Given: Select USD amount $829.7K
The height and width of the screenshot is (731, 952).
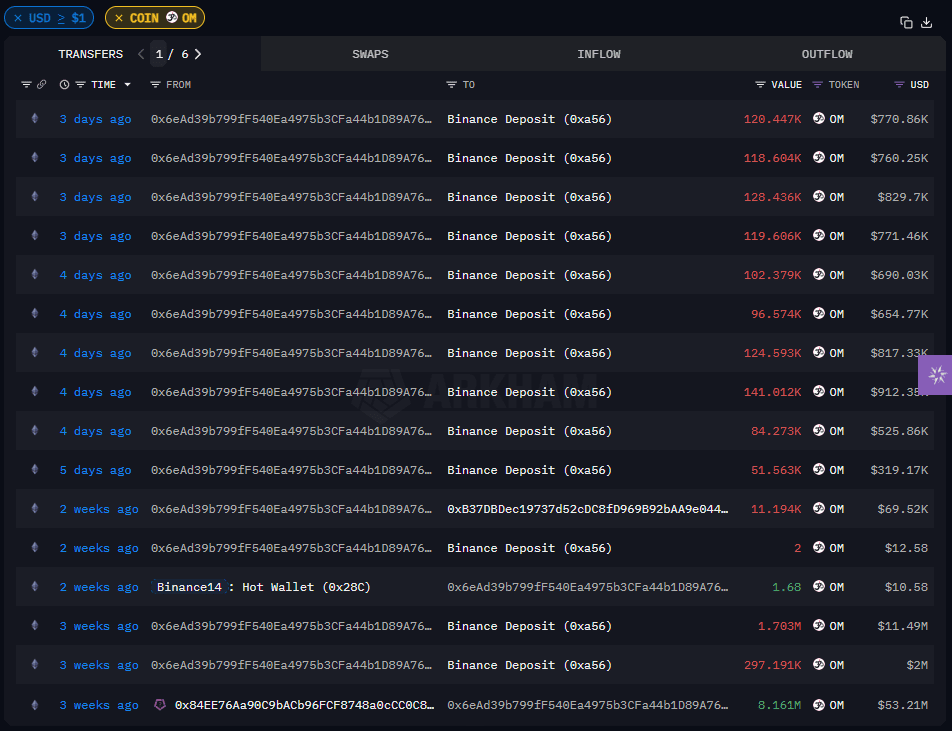Looking at the screenshot, I should point(902,197).
